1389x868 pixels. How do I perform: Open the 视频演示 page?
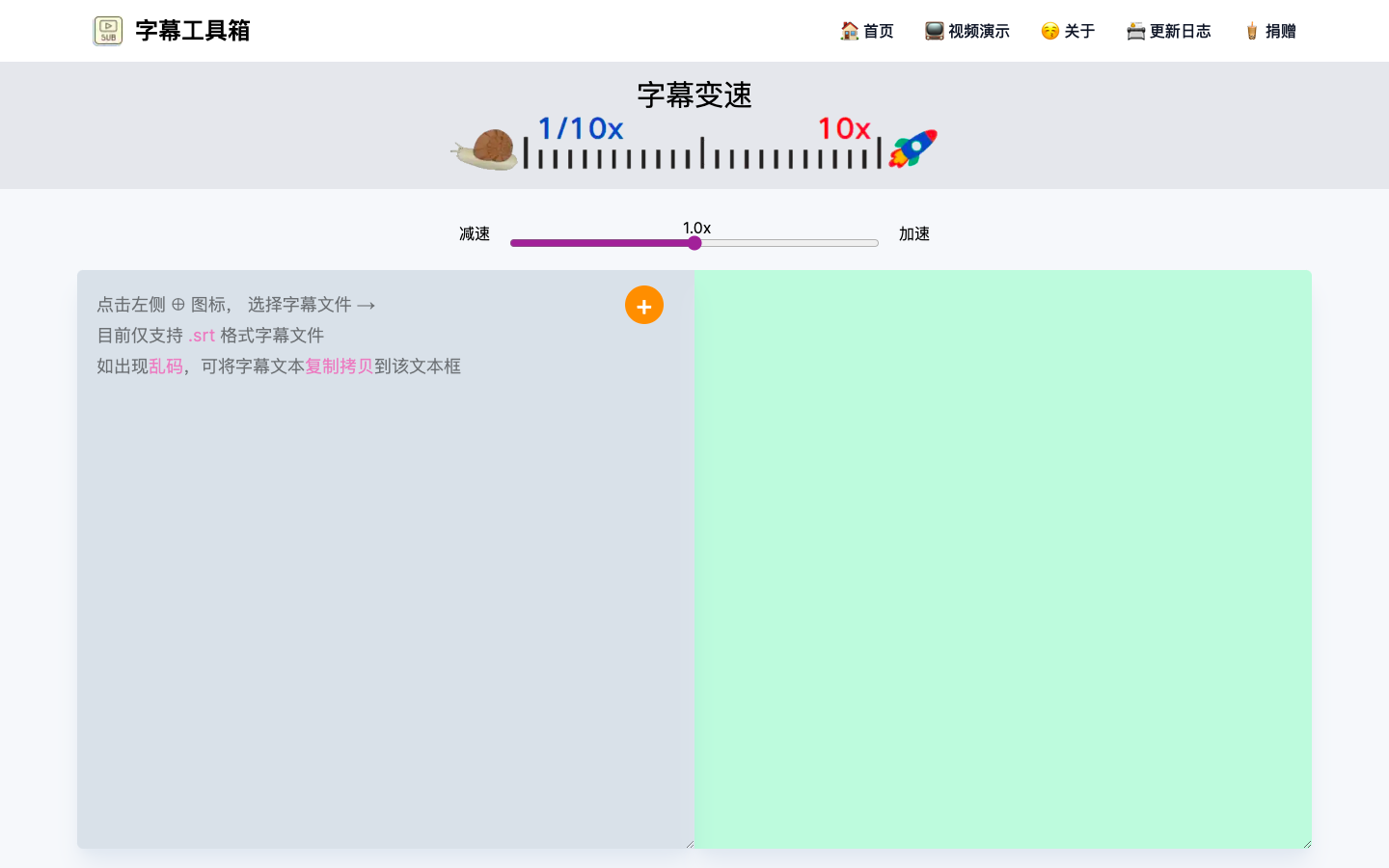coord(977,30)
